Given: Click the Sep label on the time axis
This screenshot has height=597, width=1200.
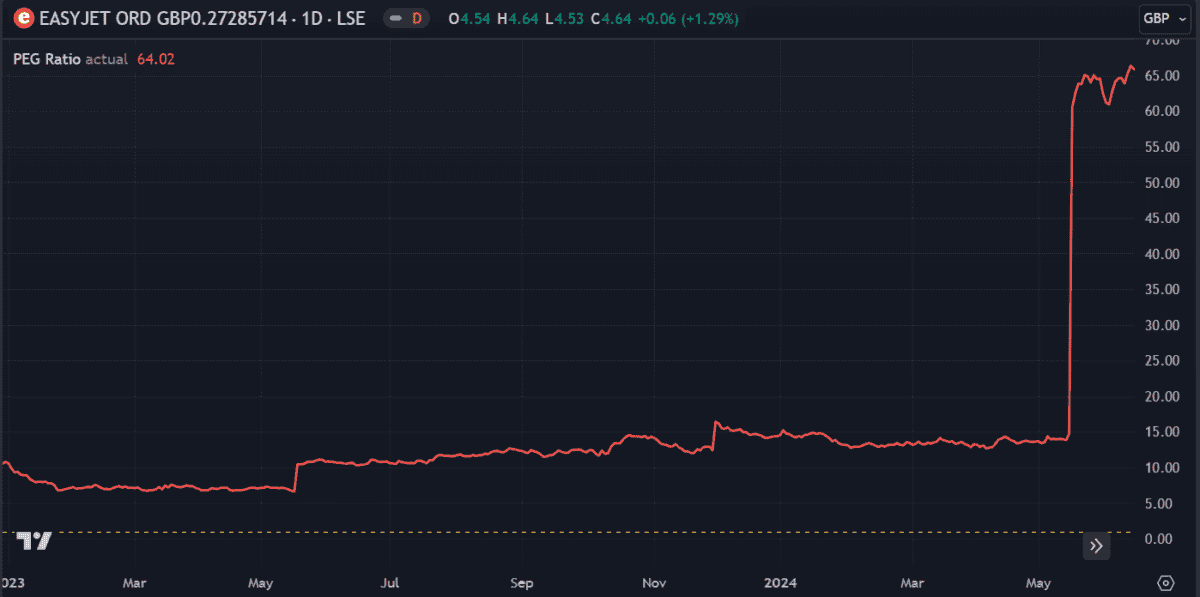Looking at the screenshot, I should click(x=521, y=582).
